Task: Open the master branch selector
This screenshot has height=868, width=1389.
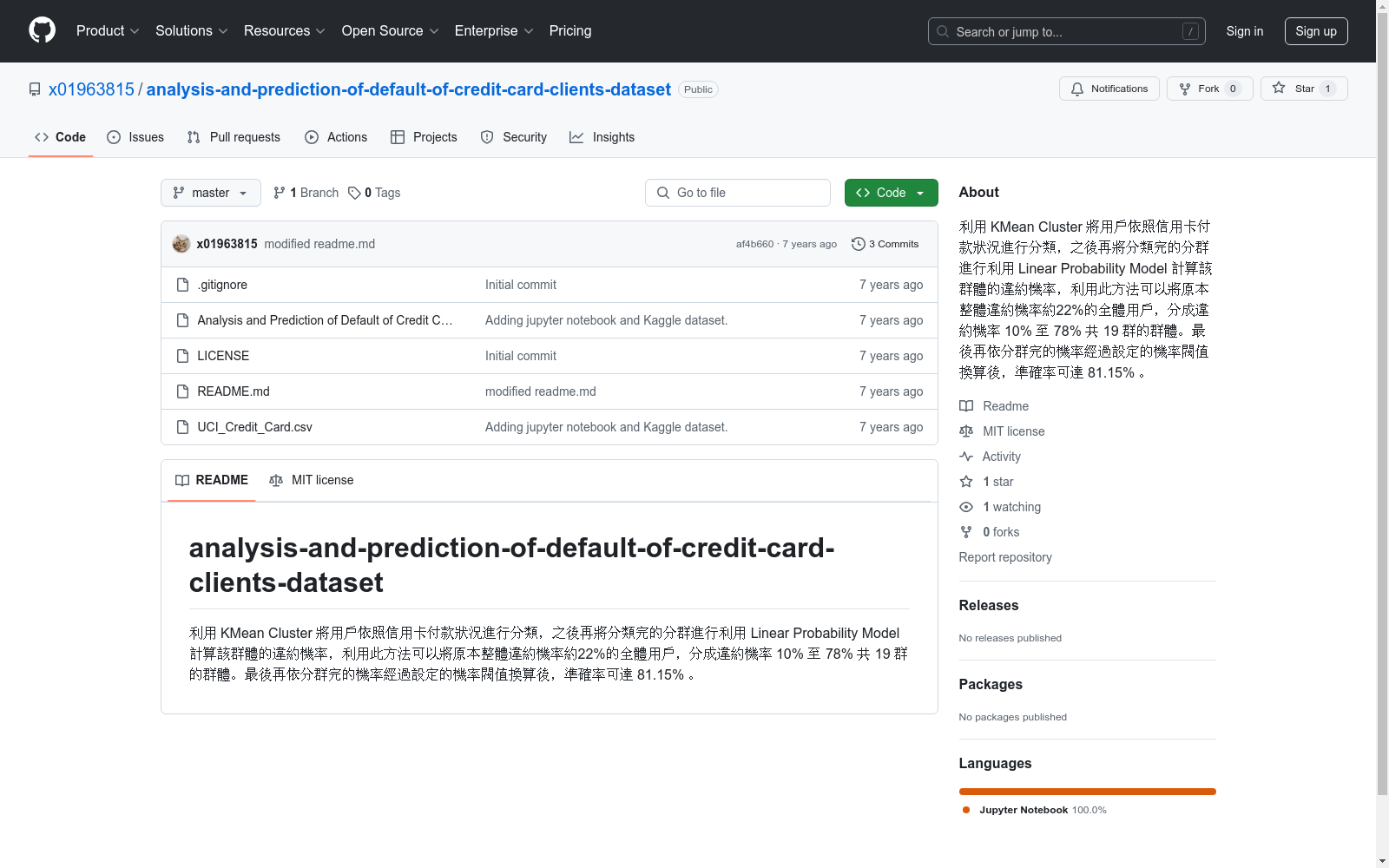Action: [x=211, y=193]
